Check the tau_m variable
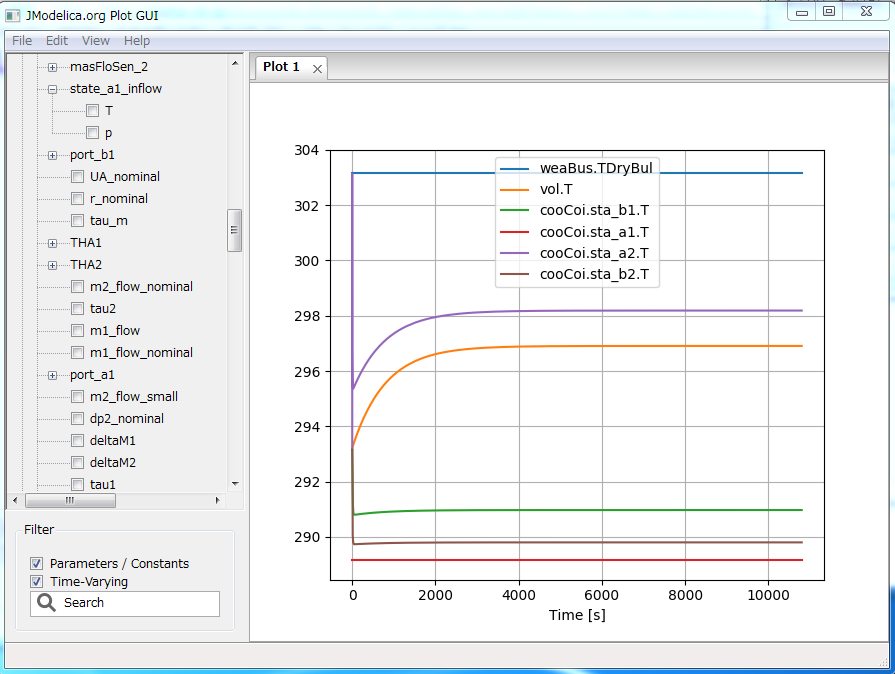This screenshot has height=674, width=895. pyautogui.click(x=77, y=220)
